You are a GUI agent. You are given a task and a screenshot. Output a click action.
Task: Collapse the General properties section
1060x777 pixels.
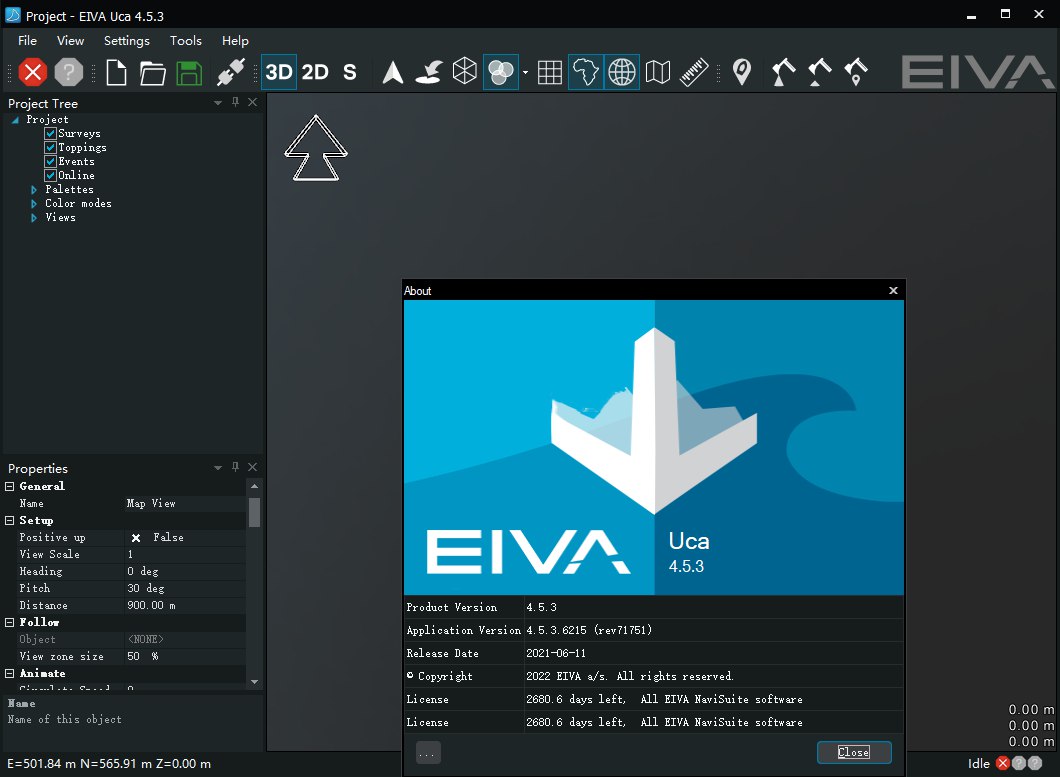pyautogui.click(x=10, y=486)
